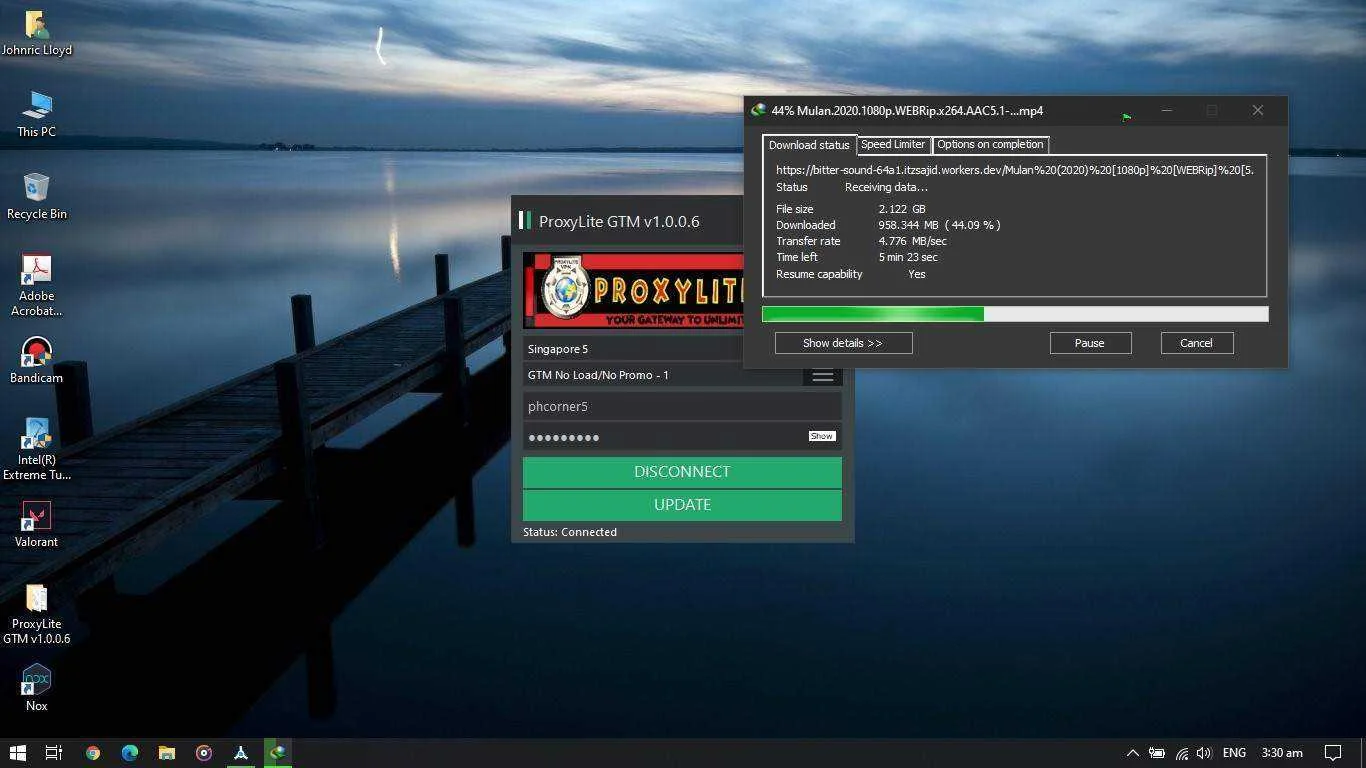The width and height of the screenshot is (1366, 768).
Task: Click the ProxyLite GTM v1.0.0.6 title
Action: coord(619,222)
